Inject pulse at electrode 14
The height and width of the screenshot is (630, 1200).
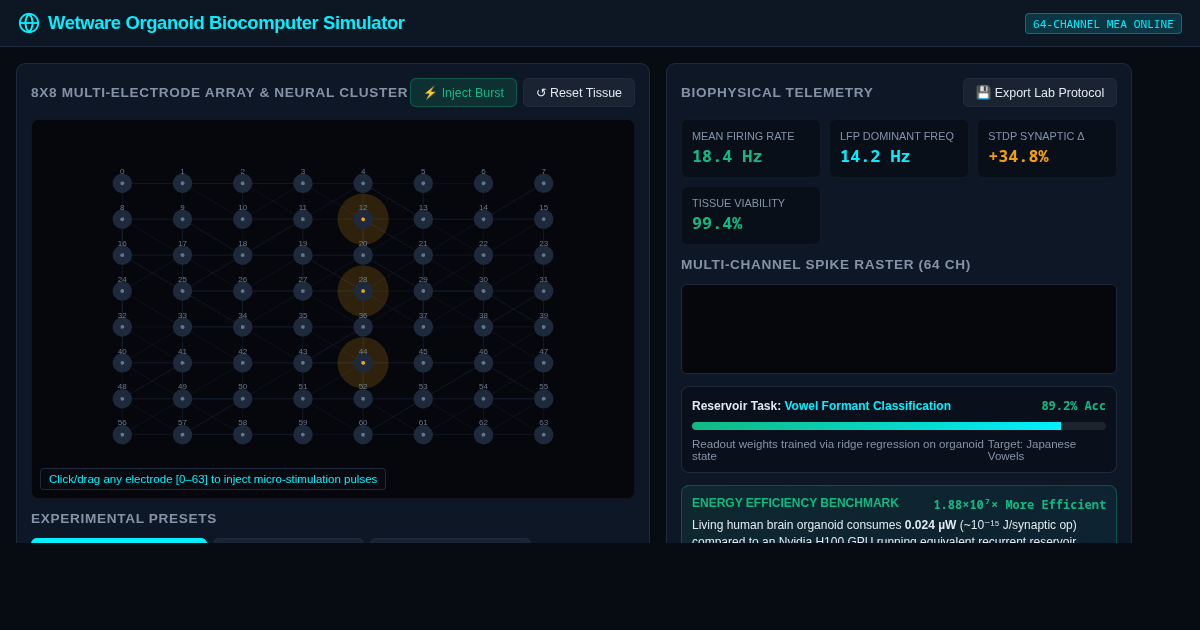(x=483, y=219)
